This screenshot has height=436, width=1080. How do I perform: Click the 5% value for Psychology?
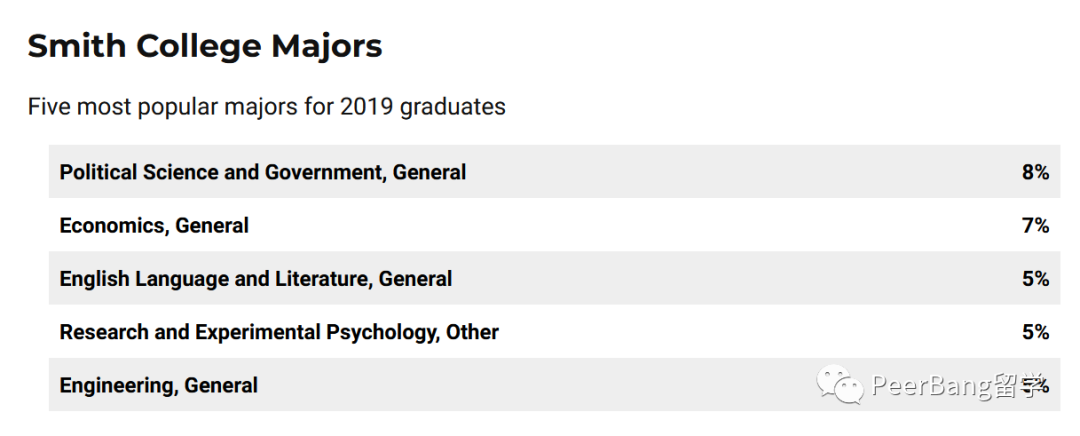(x=1035, y=332)
